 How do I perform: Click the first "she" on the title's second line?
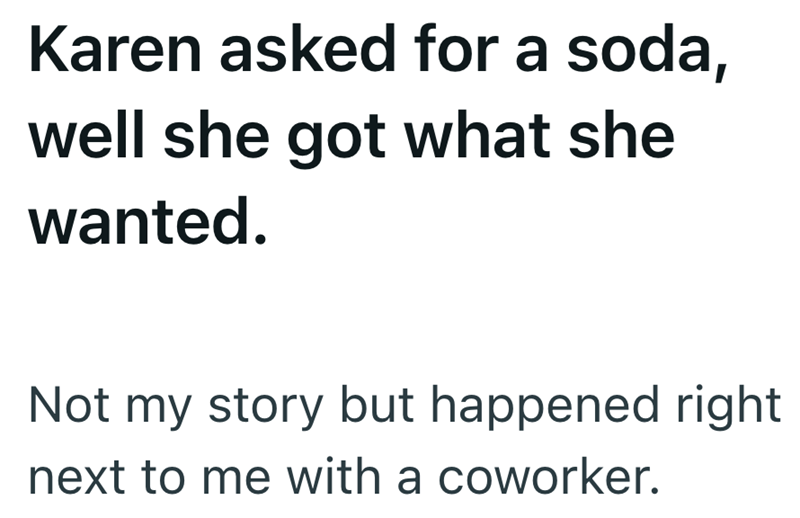tap(203, 138)
